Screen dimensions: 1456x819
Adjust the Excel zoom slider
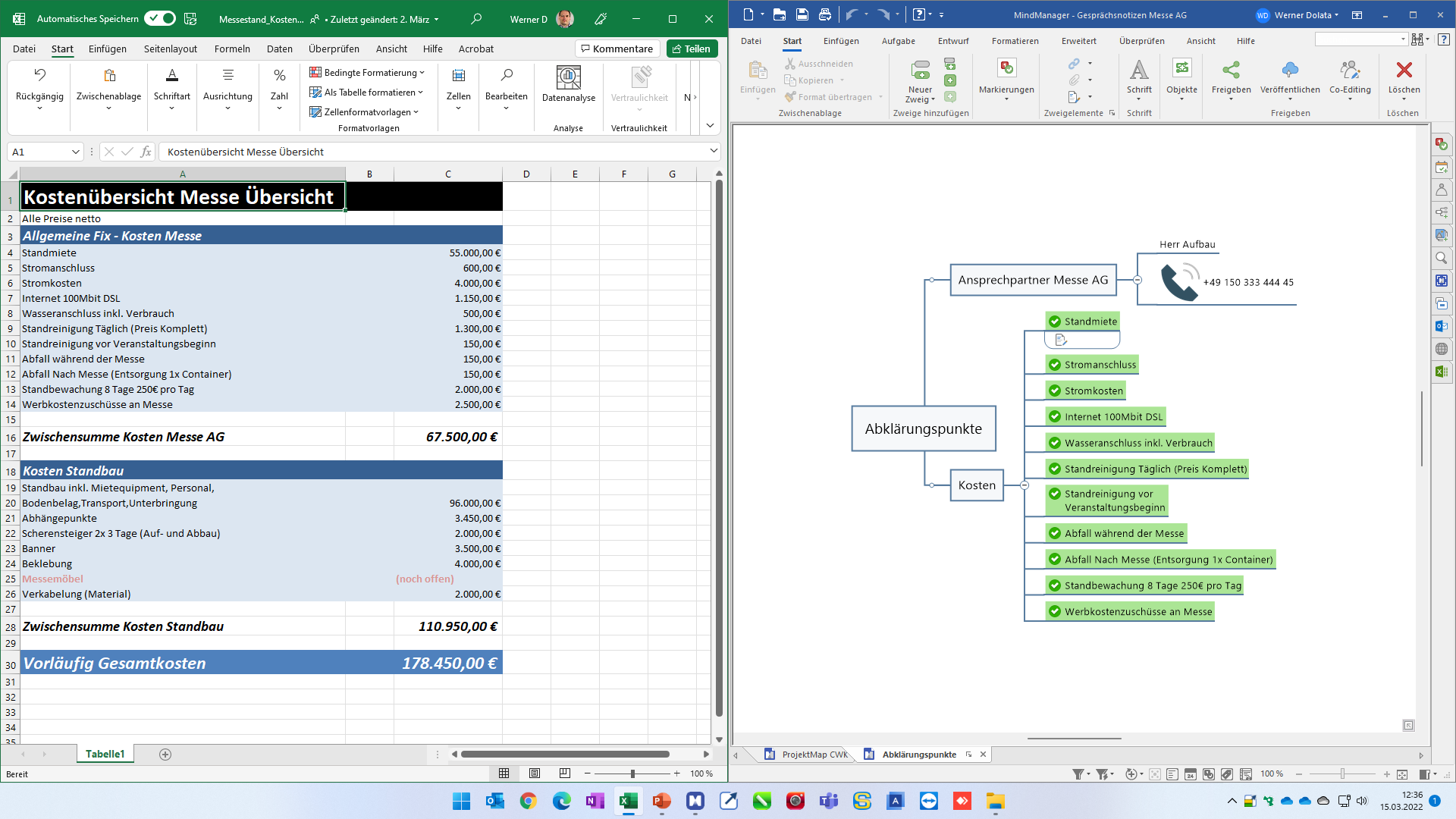click(x=632, y=773)
